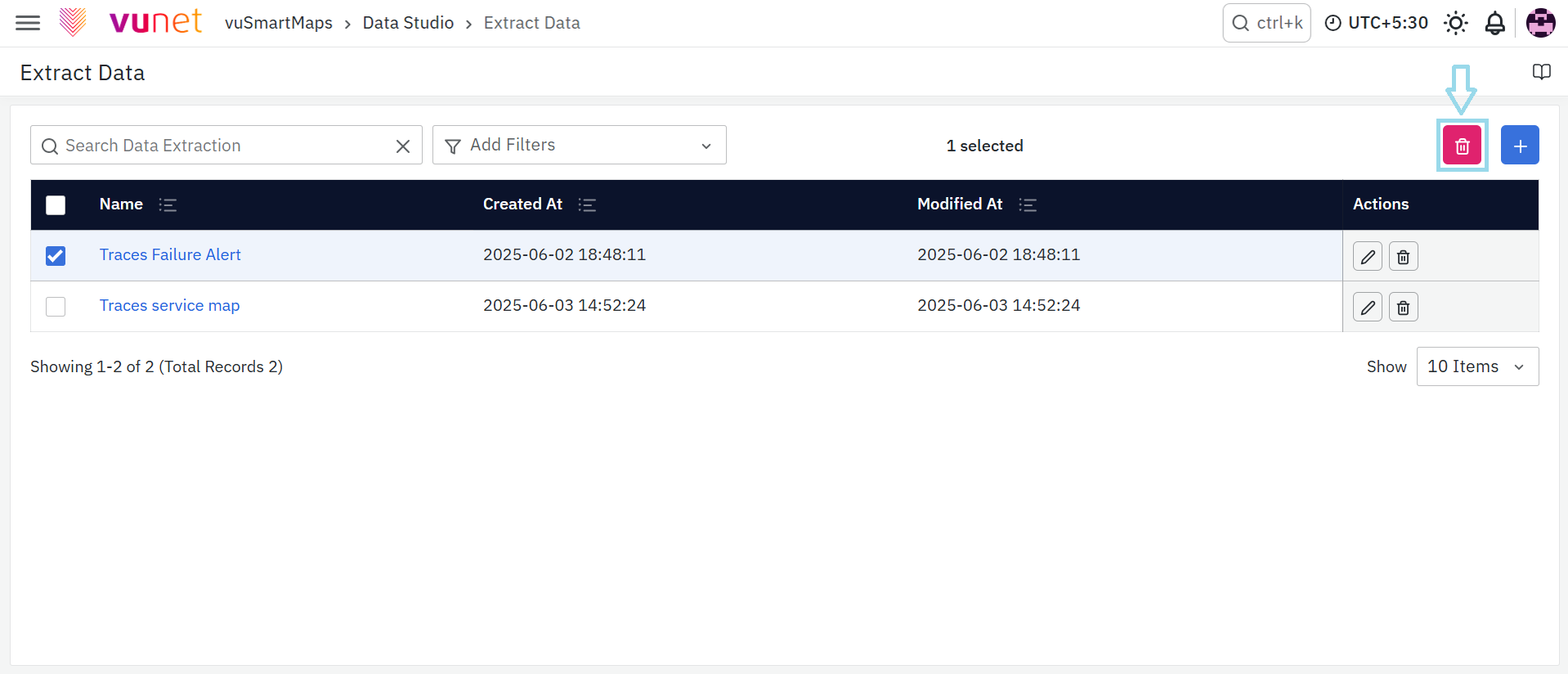Open the UTC+5:30 timezone selector
This screenshot has width=1568, height=674.
click(x=1376, y=23)
